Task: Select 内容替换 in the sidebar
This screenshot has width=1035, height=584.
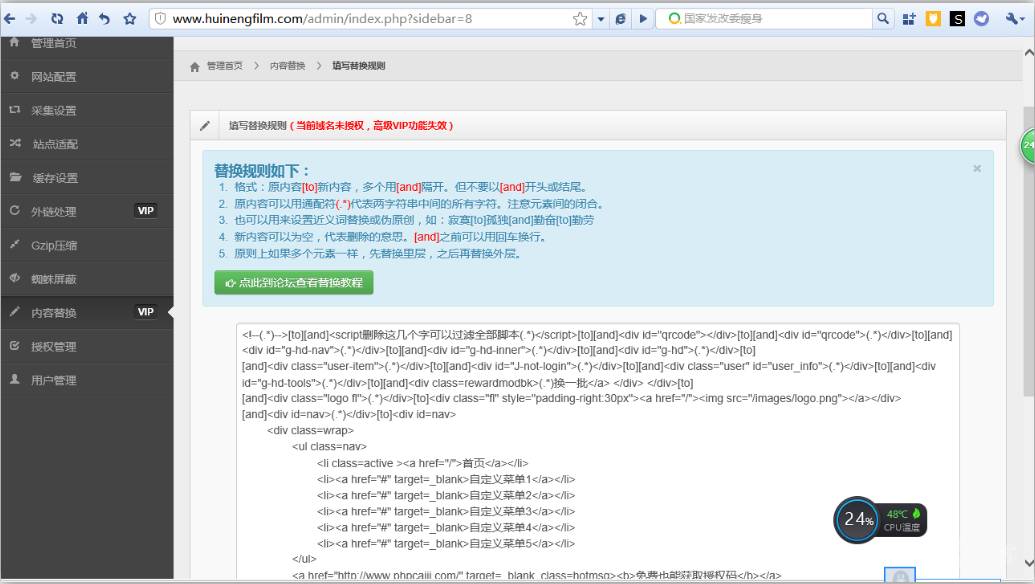Action: 86,312
